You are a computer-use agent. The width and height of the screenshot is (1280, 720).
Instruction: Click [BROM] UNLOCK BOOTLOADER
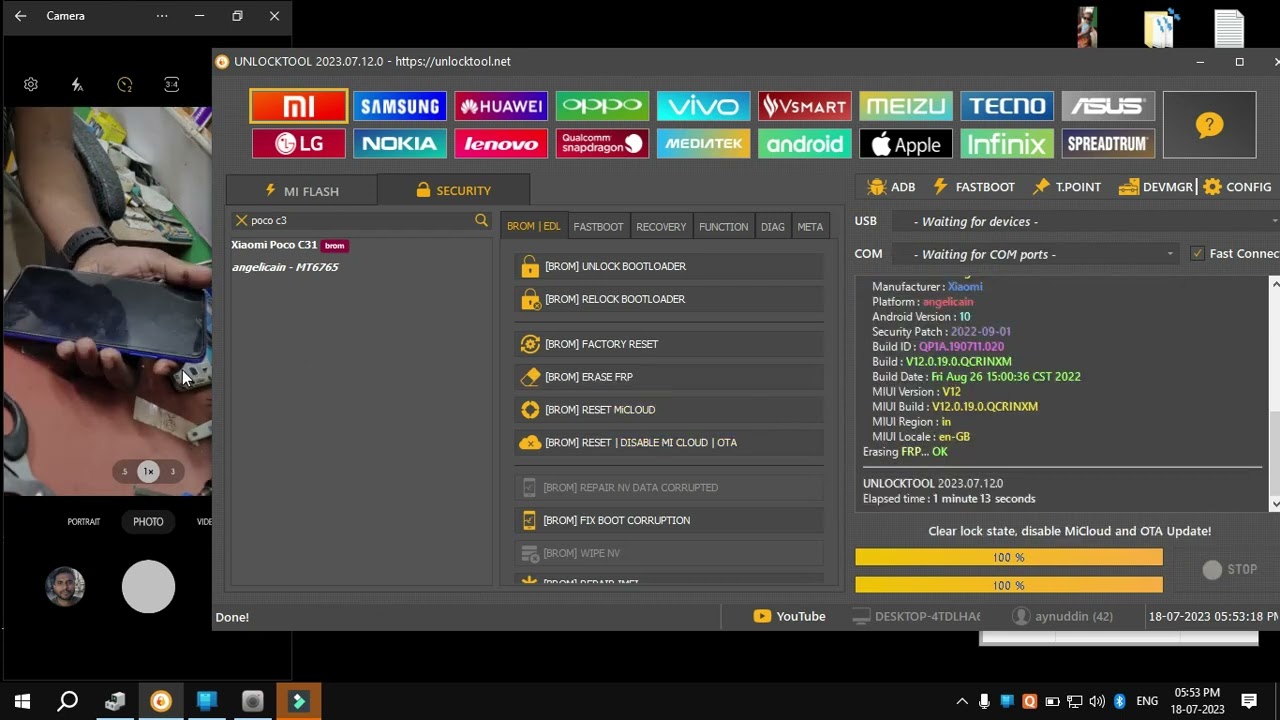tap(669, 266)
